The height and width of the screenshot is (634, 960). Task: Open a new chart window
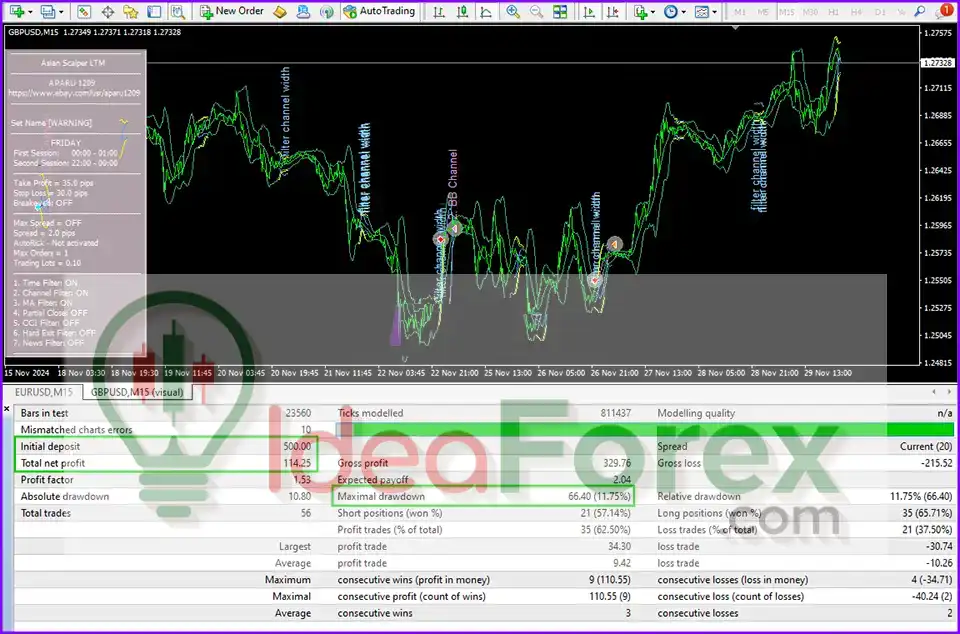click(x=17, y=11)
